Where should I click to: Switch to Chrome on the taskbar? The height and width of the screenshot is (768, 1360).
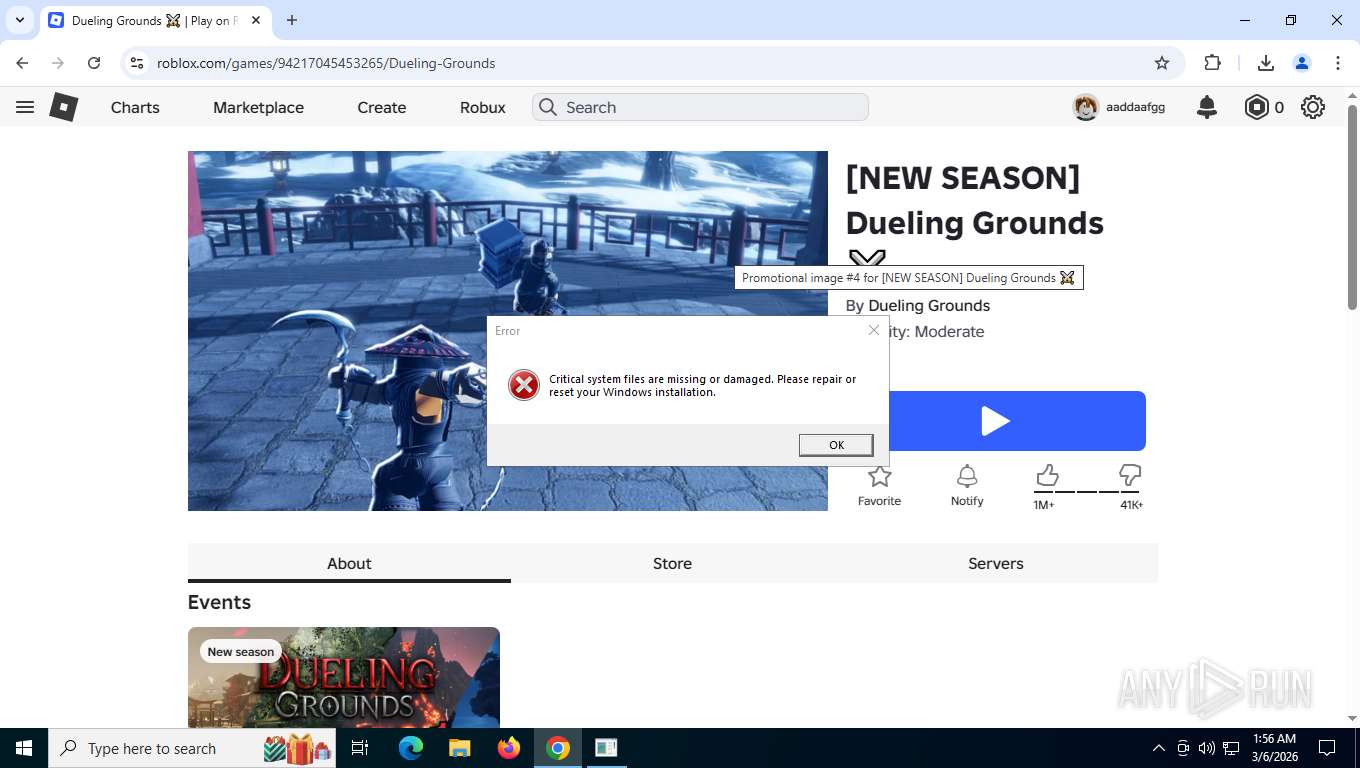coord(558,748)
